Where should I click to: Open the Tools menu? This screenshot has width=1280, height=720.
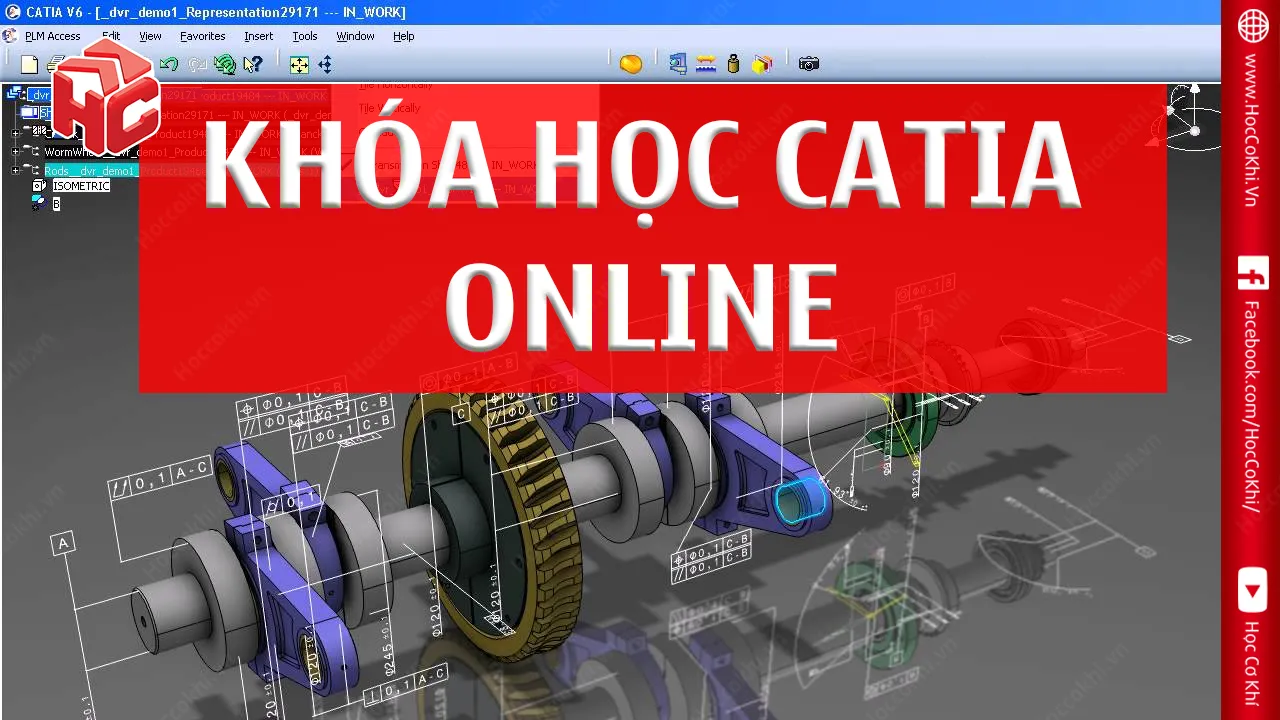coord(305,36)
